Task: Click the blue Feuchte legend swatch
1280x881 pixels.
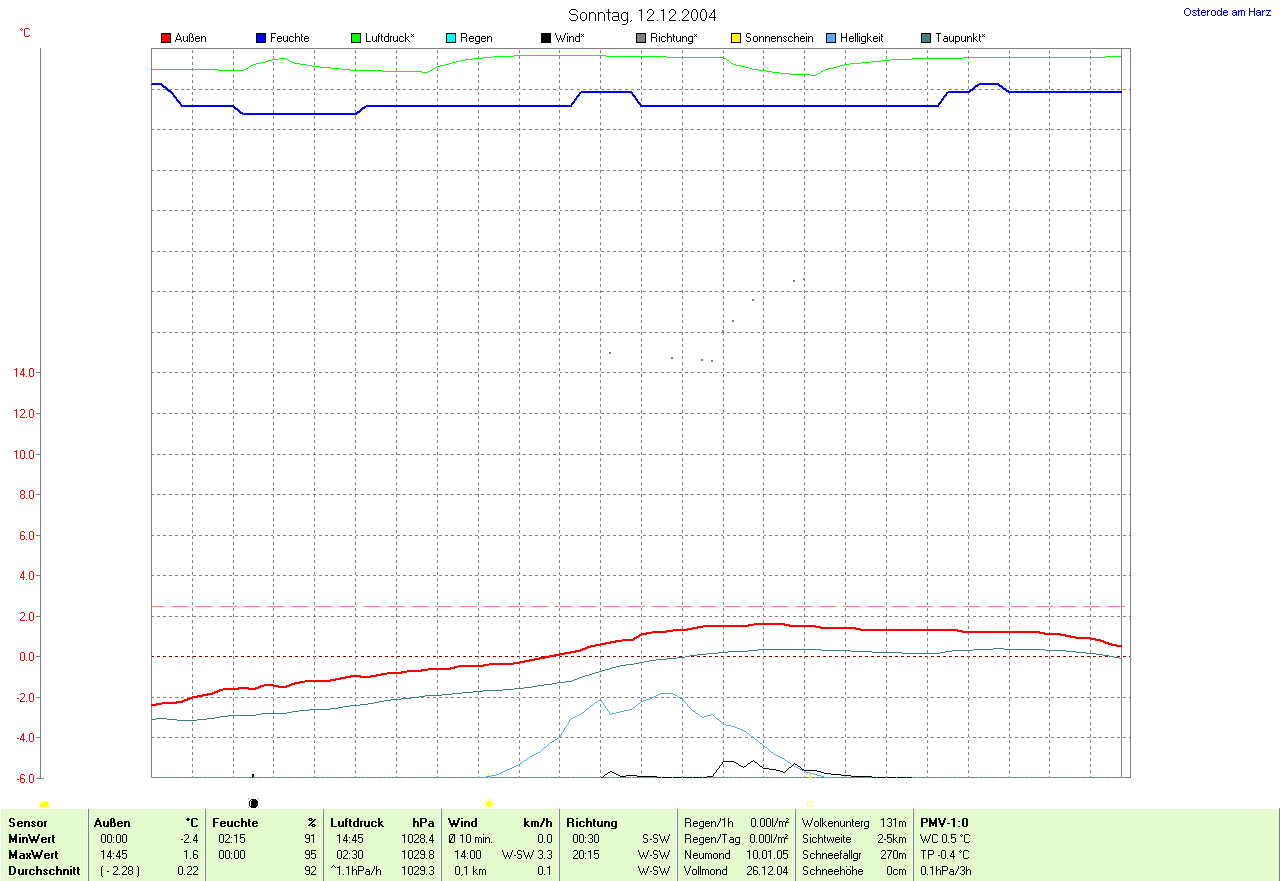Action: (x=261, y=38)
